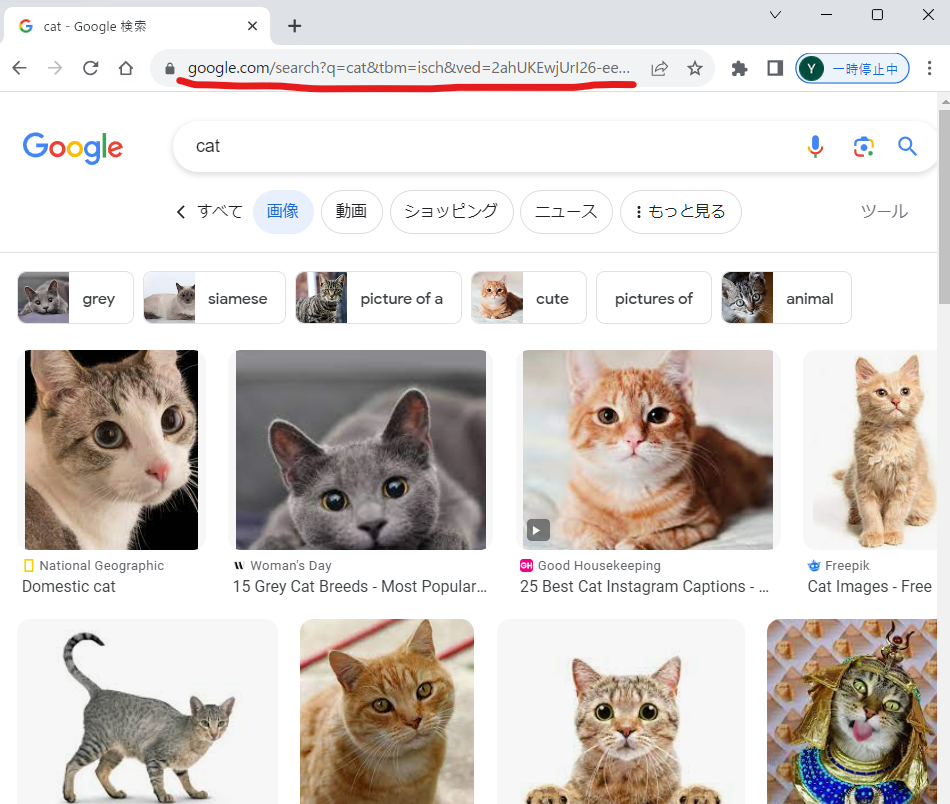Open Google Lens image search
This screenshot has width=950, height=804.
pyautogui.click(x=863, y=147)
